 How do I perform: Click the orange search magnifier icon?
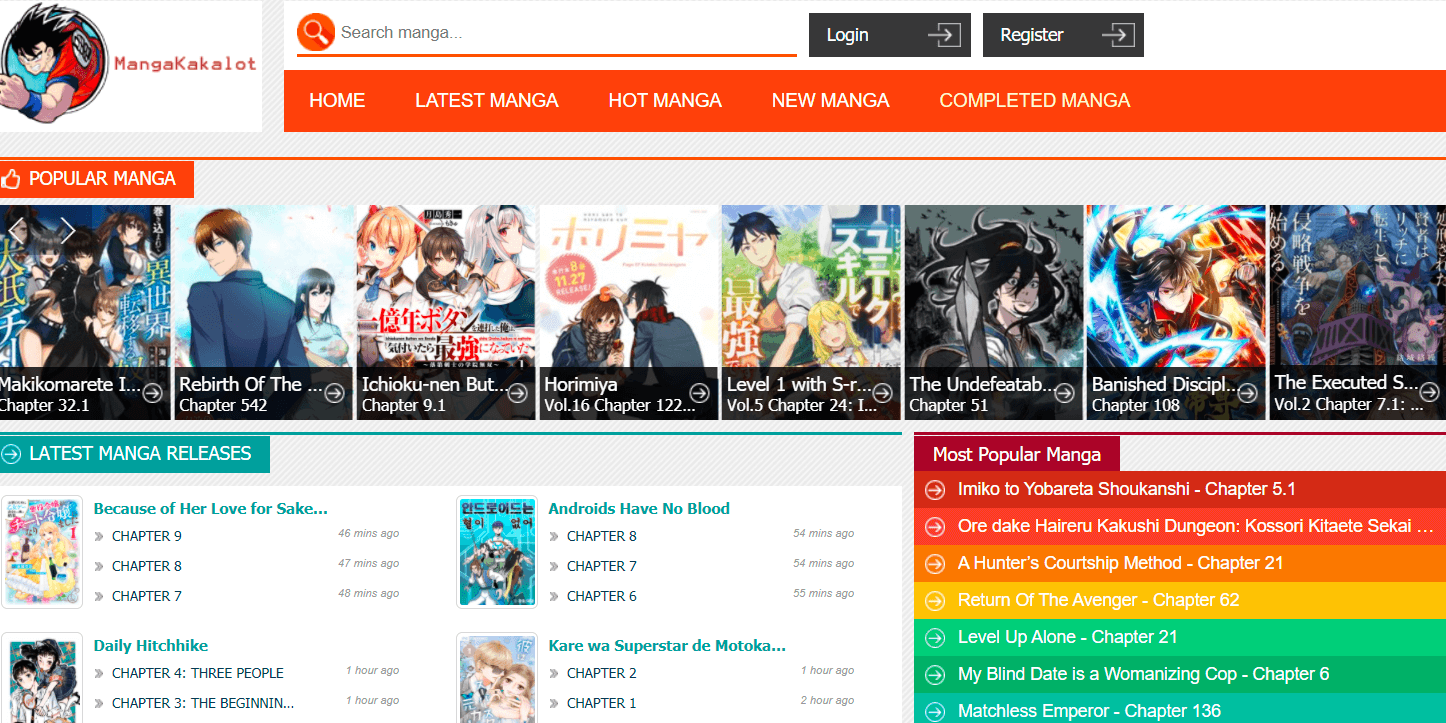[x=315, y=33]
